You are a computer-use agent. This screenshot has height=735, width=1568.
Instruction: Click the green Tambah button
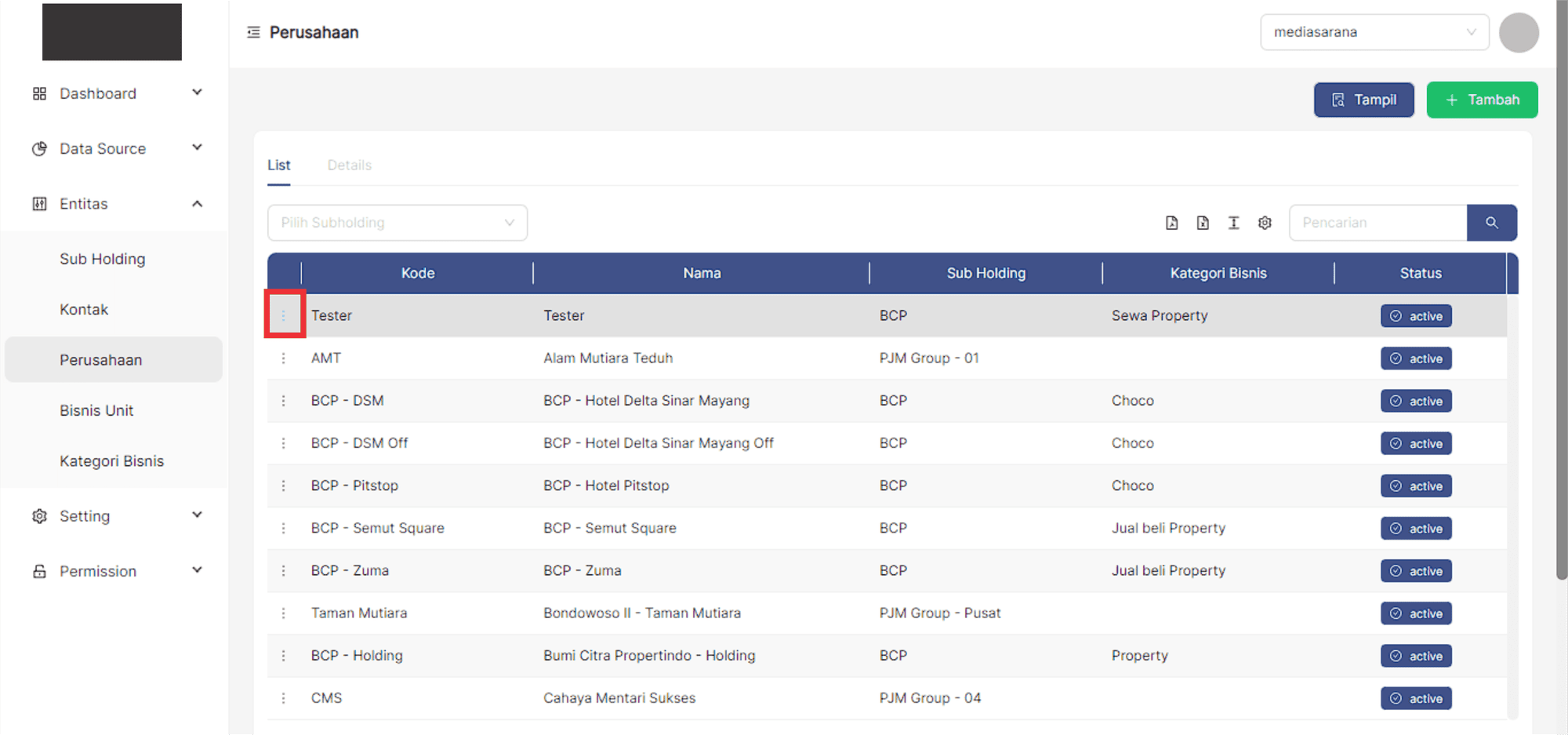coord(1482,100)
